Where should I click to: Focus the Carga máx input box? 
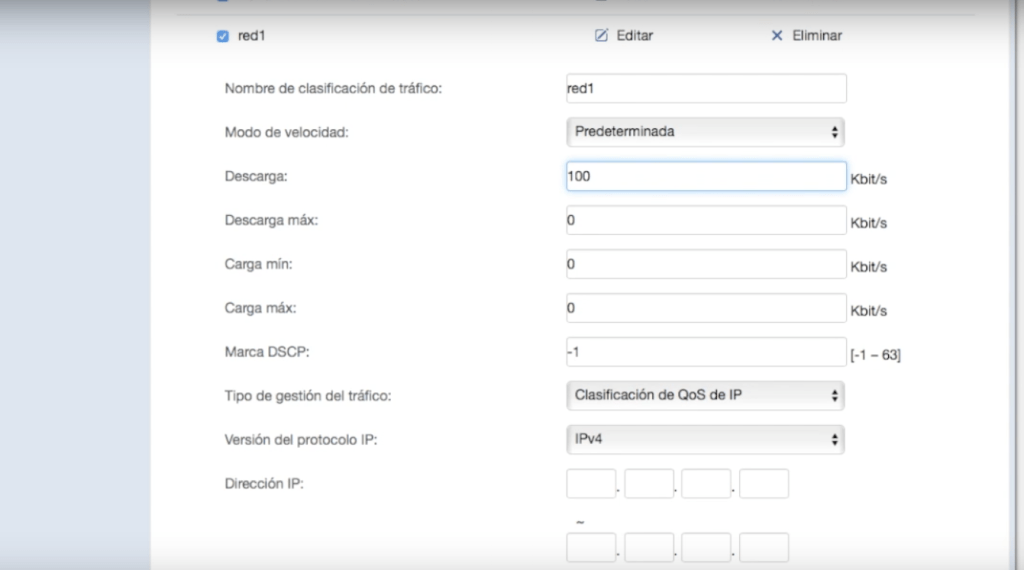click(x=706, y=308)
